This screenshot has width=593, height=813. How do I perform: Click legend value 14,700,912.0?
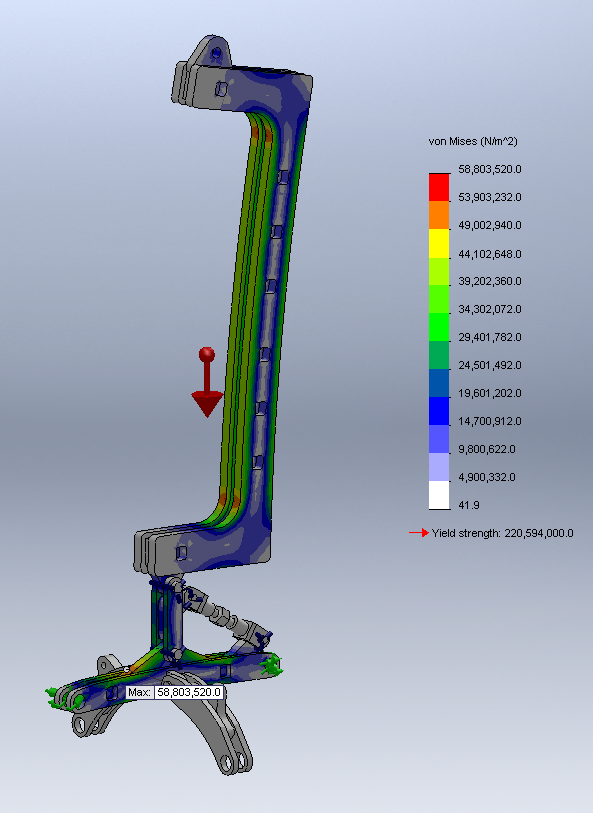point(490,421)
